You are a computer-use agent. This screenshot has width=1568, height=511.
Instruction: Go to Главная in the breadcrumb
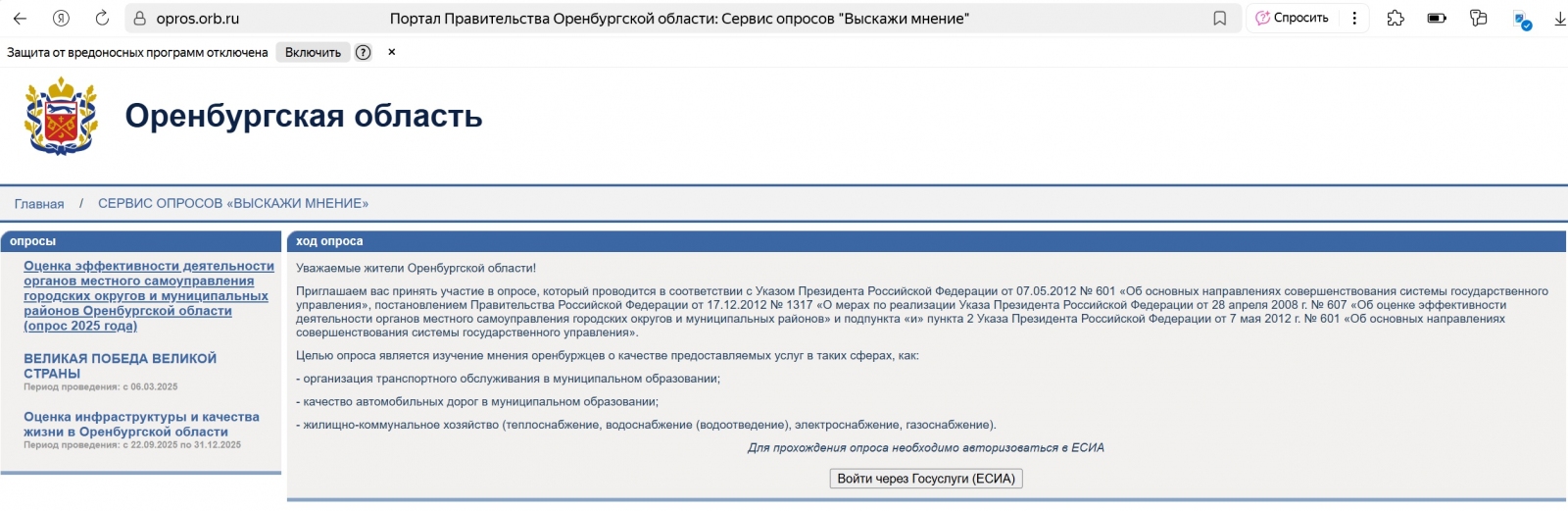click(39, 204)
